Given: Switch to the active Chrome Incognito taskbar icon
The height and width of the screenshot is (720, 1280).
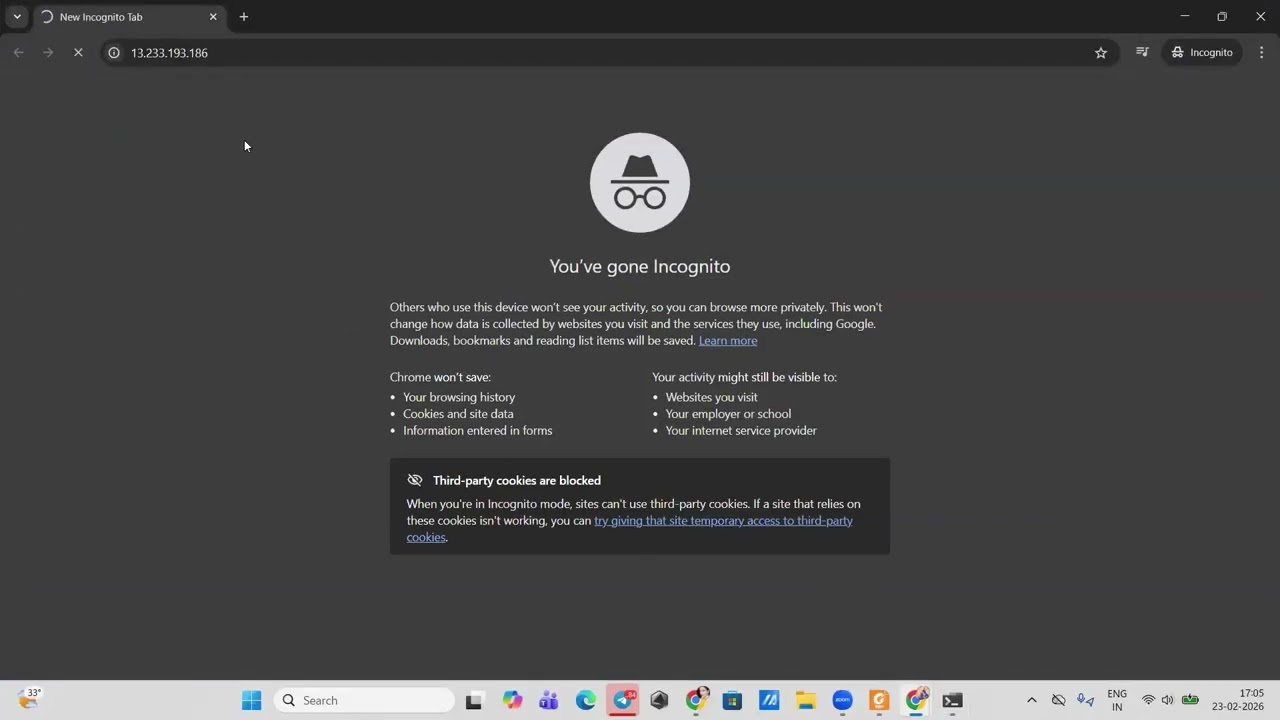Looking at the screenshot, I should click(916, 701).
